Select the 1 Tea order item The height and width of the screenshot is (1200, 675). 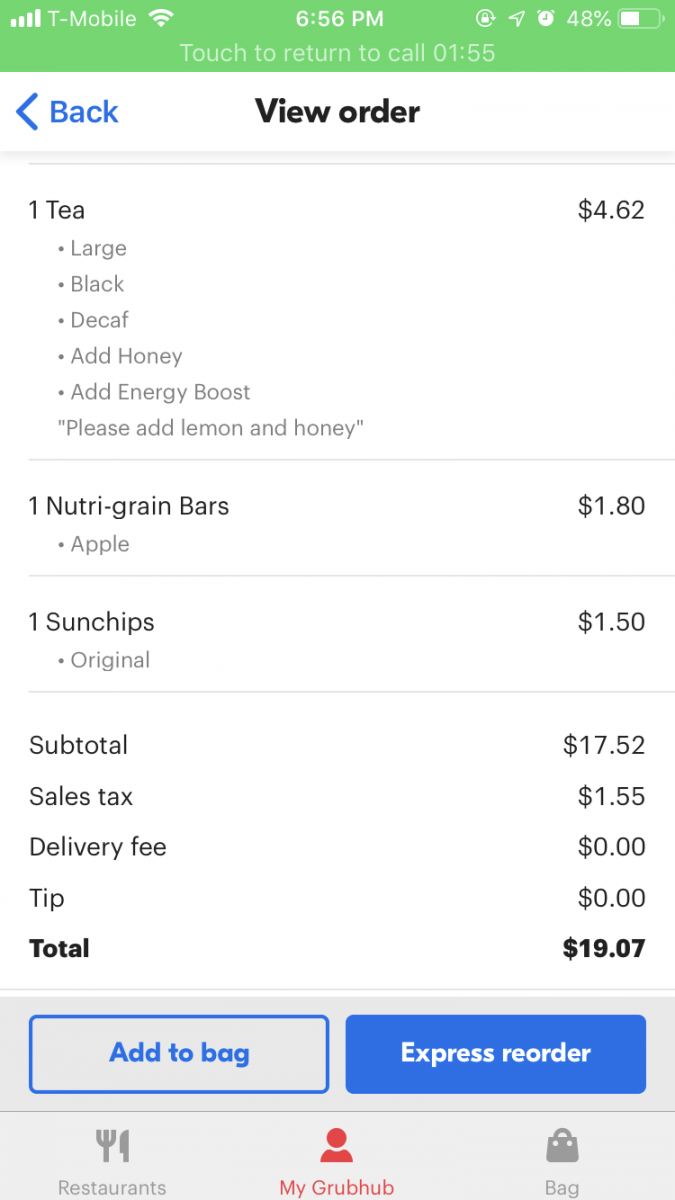(57, 210)
